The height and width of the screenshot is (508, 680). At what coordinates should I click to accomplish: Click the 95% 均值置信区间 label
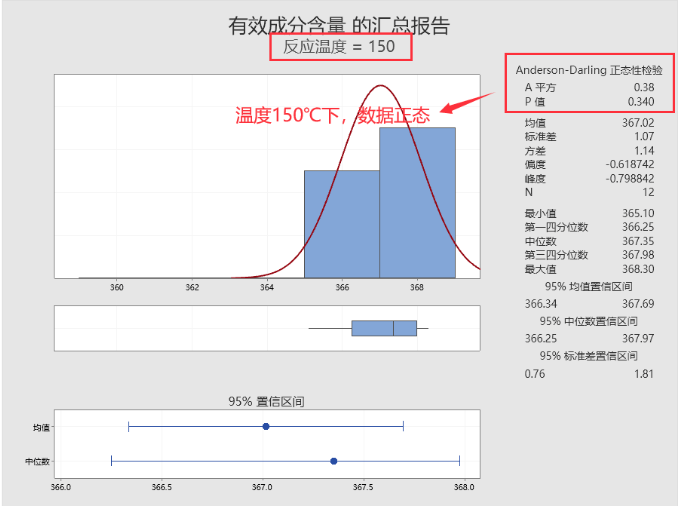click(x=587, y=287)
